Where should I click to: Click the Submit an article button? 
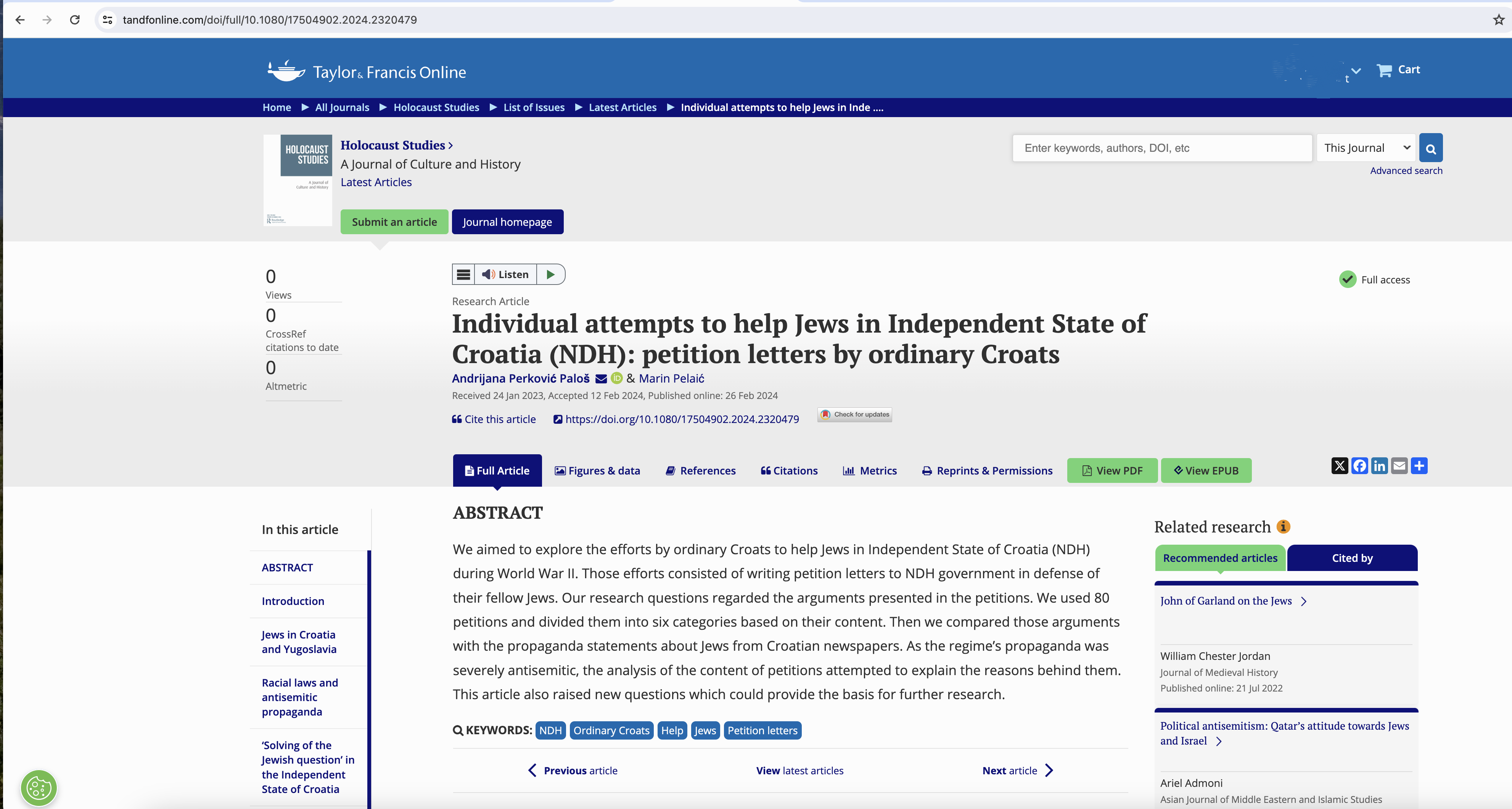click(394, 222)
